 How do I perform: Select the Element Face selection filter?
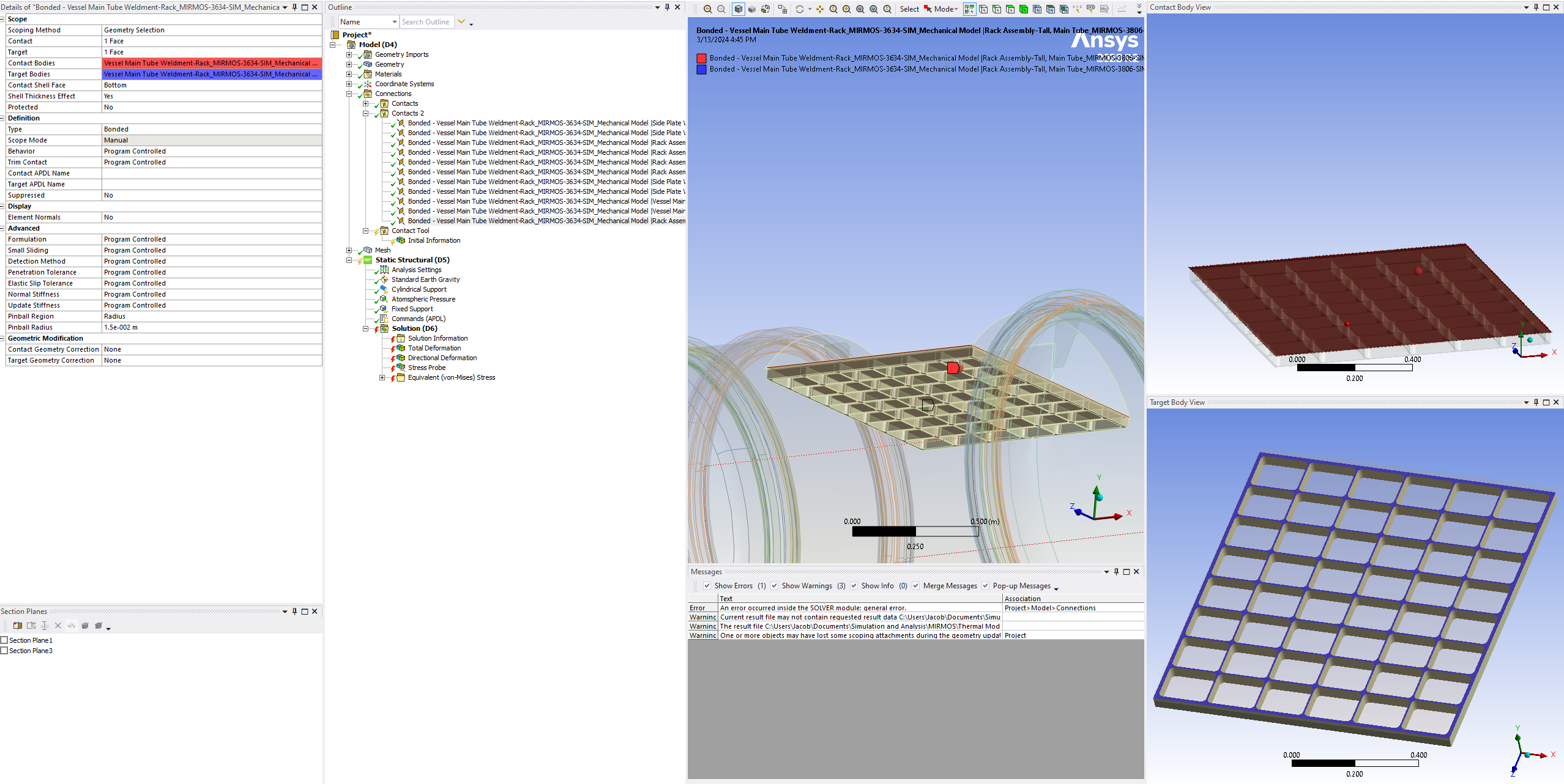(1051, 9)
